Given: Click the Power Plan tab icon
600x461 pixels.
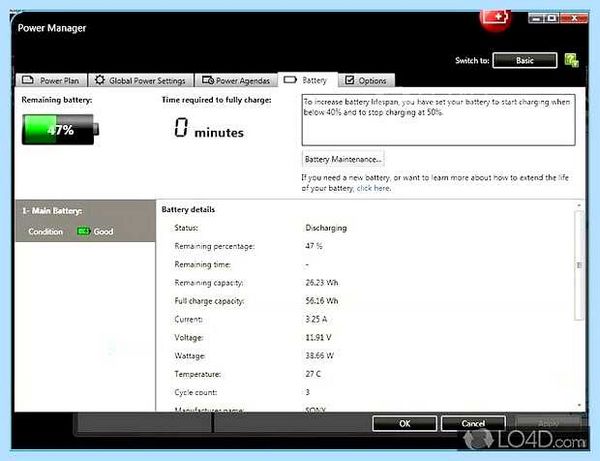Looking at the screenshot, I should (28, 80).
